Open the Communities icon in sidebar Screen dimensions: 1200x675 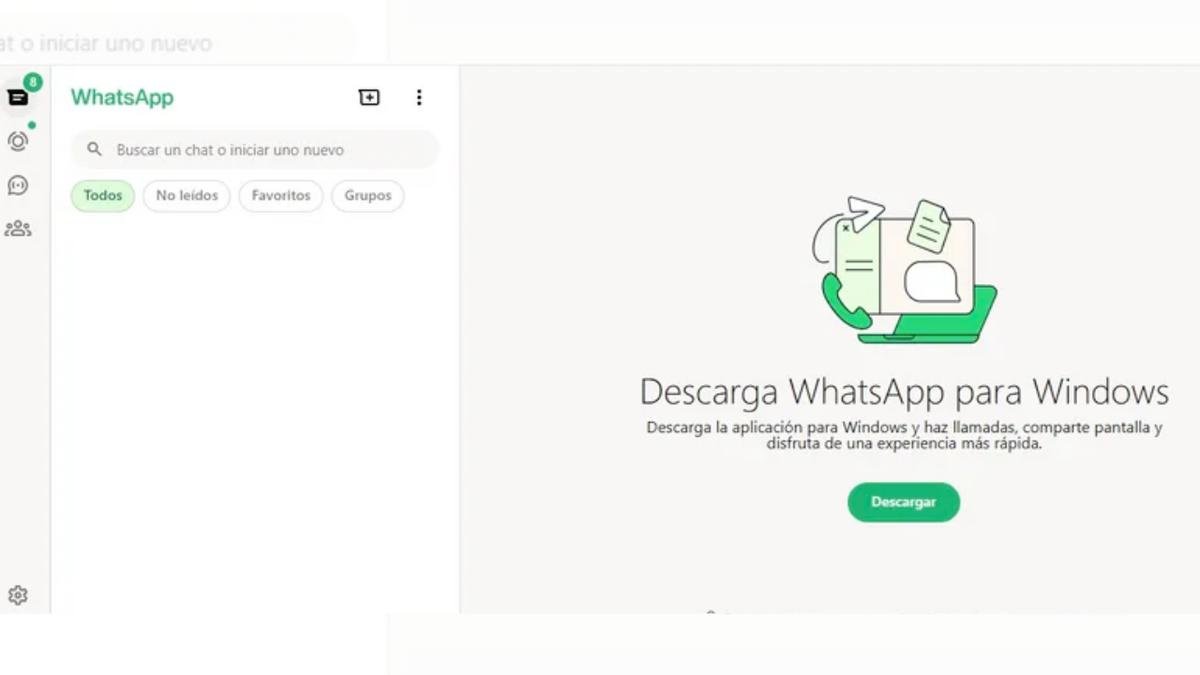pyautogui.click(x=18, y=229)
